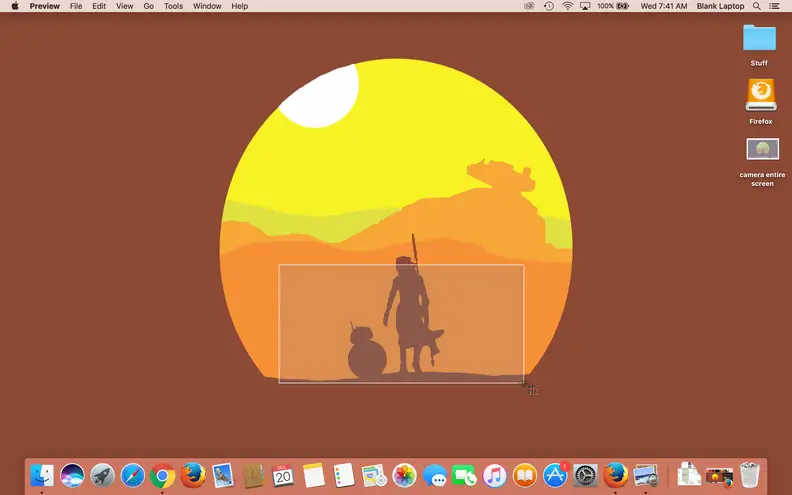Open Notes app in Dock
The image size is (792, 495).
314,475
